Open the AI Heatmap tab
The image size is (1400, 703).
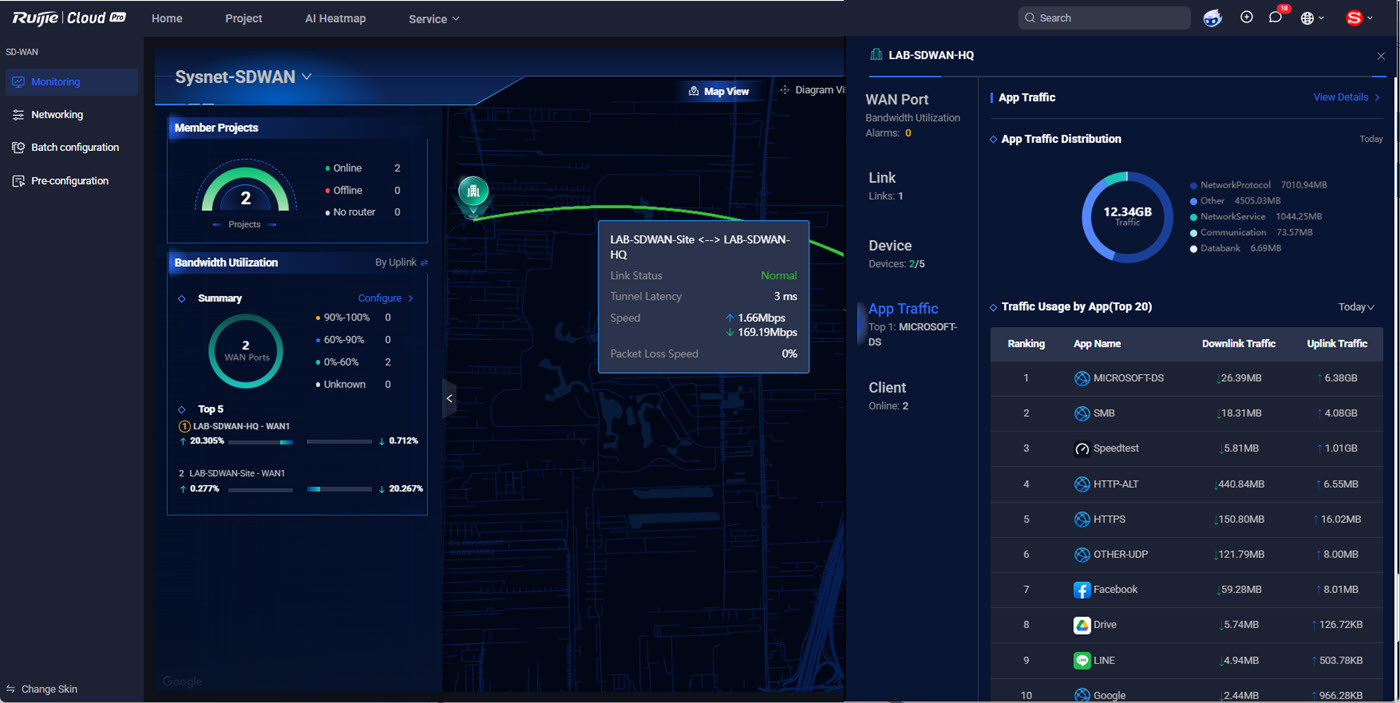click(x=335, y=19)
